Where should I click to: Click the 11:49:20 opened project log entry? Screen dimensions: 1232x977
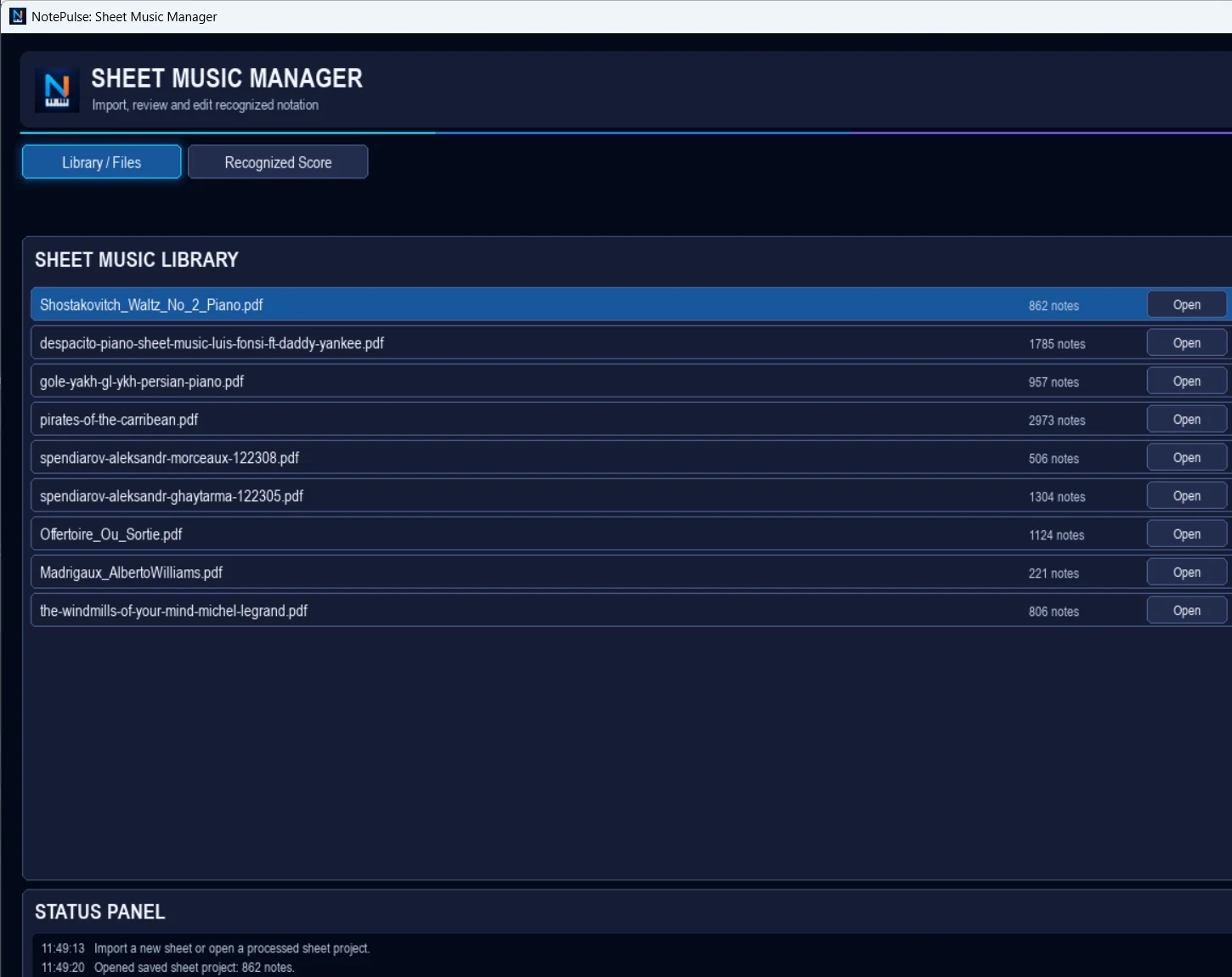167,968
